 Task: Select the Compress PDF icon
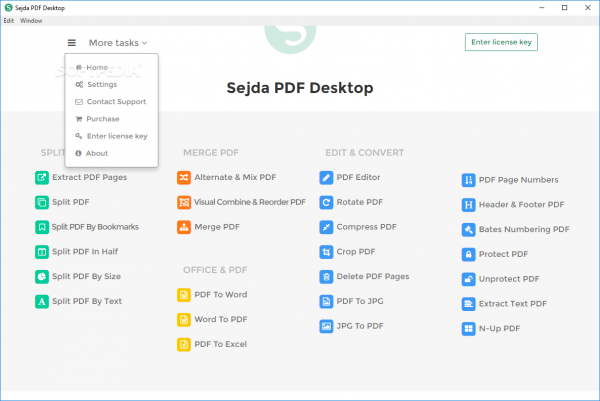tap(326, 227)
